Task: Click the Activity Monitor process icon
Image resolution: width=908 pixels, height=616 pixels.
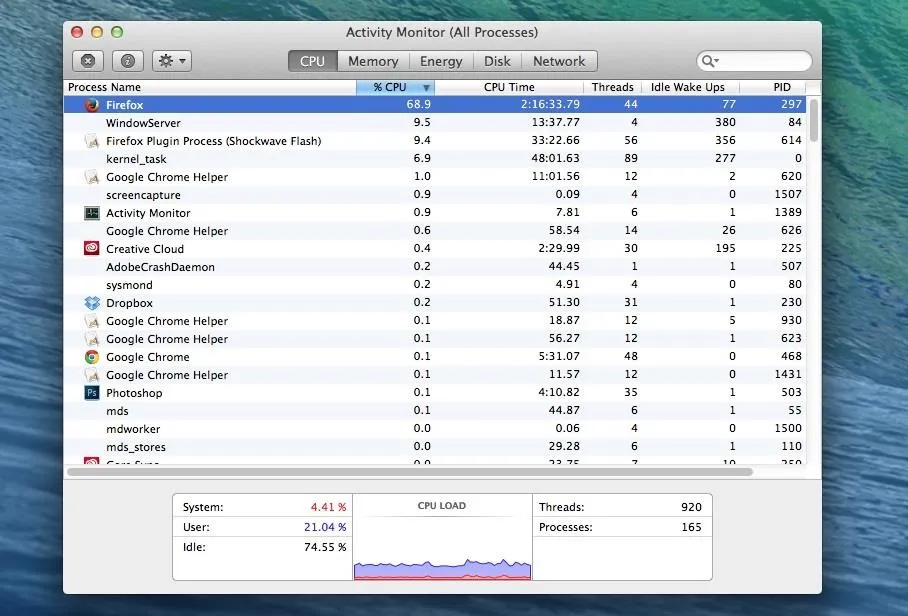Action: click(x=91, y=213)
